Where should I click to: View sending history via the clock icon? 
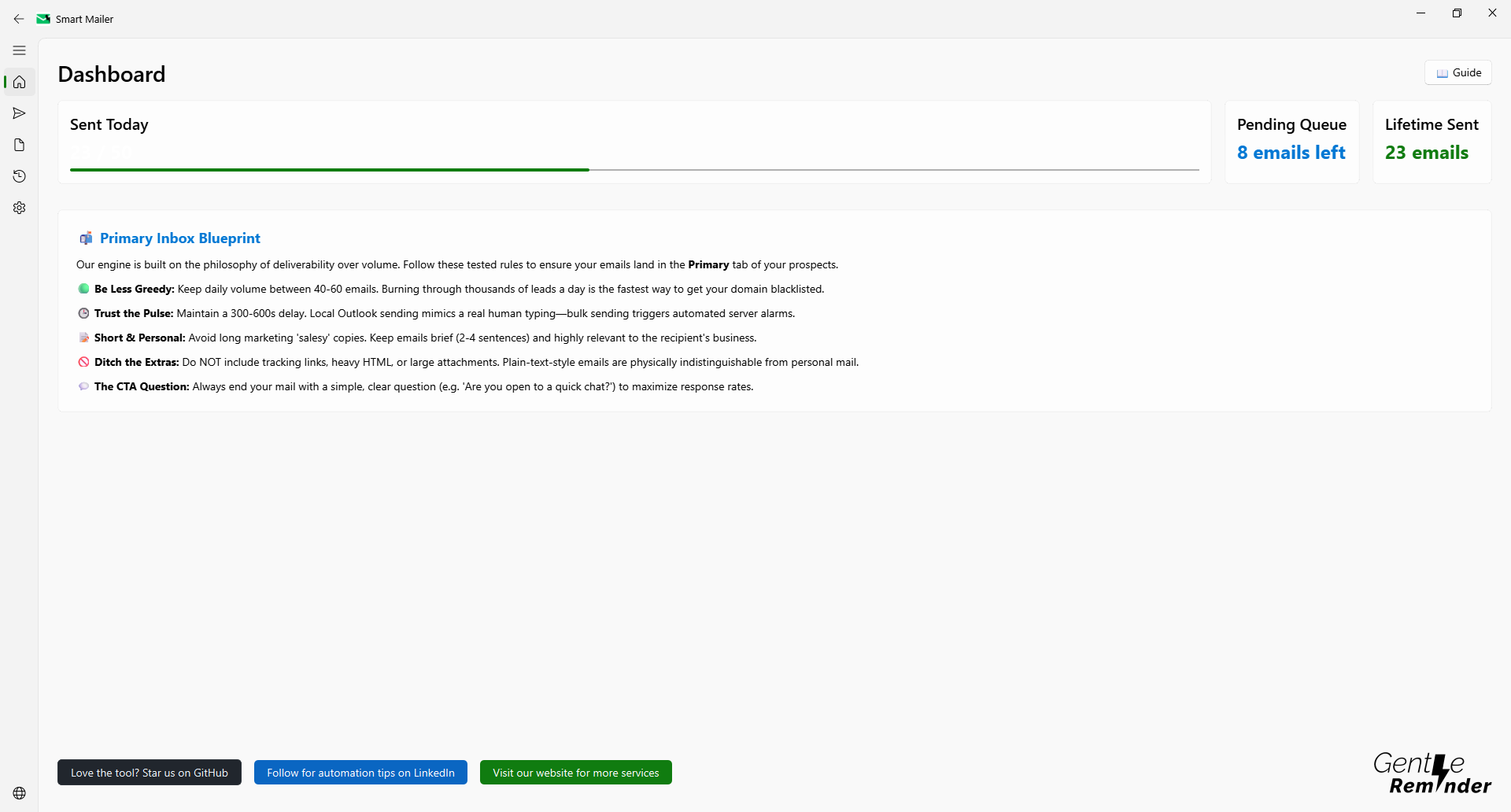click(19, 176)
